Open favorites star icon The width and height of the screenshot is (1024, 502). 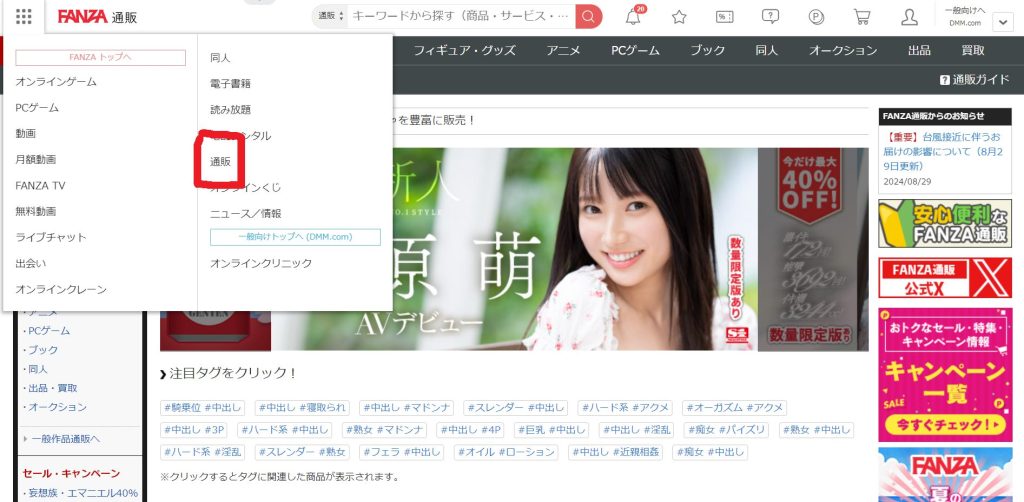pos(679,17)
